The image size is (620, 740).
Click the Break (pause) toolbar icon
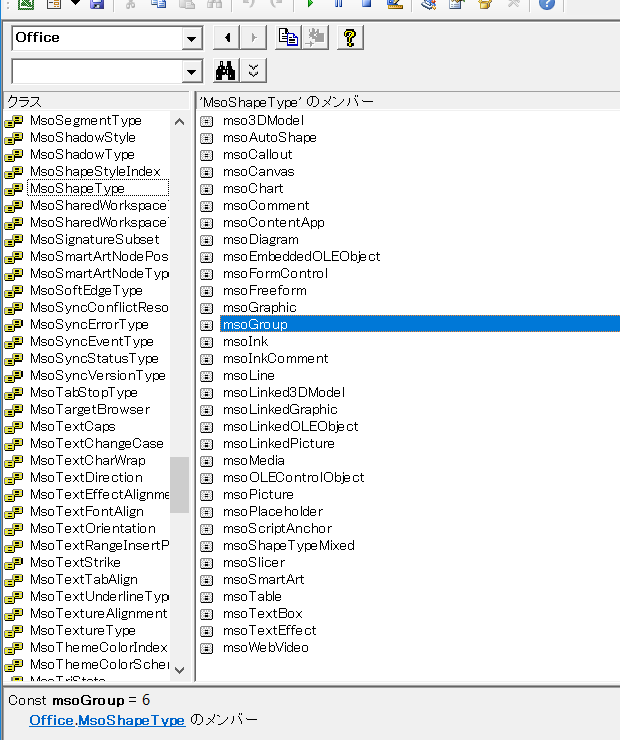[x=338, y=3]
